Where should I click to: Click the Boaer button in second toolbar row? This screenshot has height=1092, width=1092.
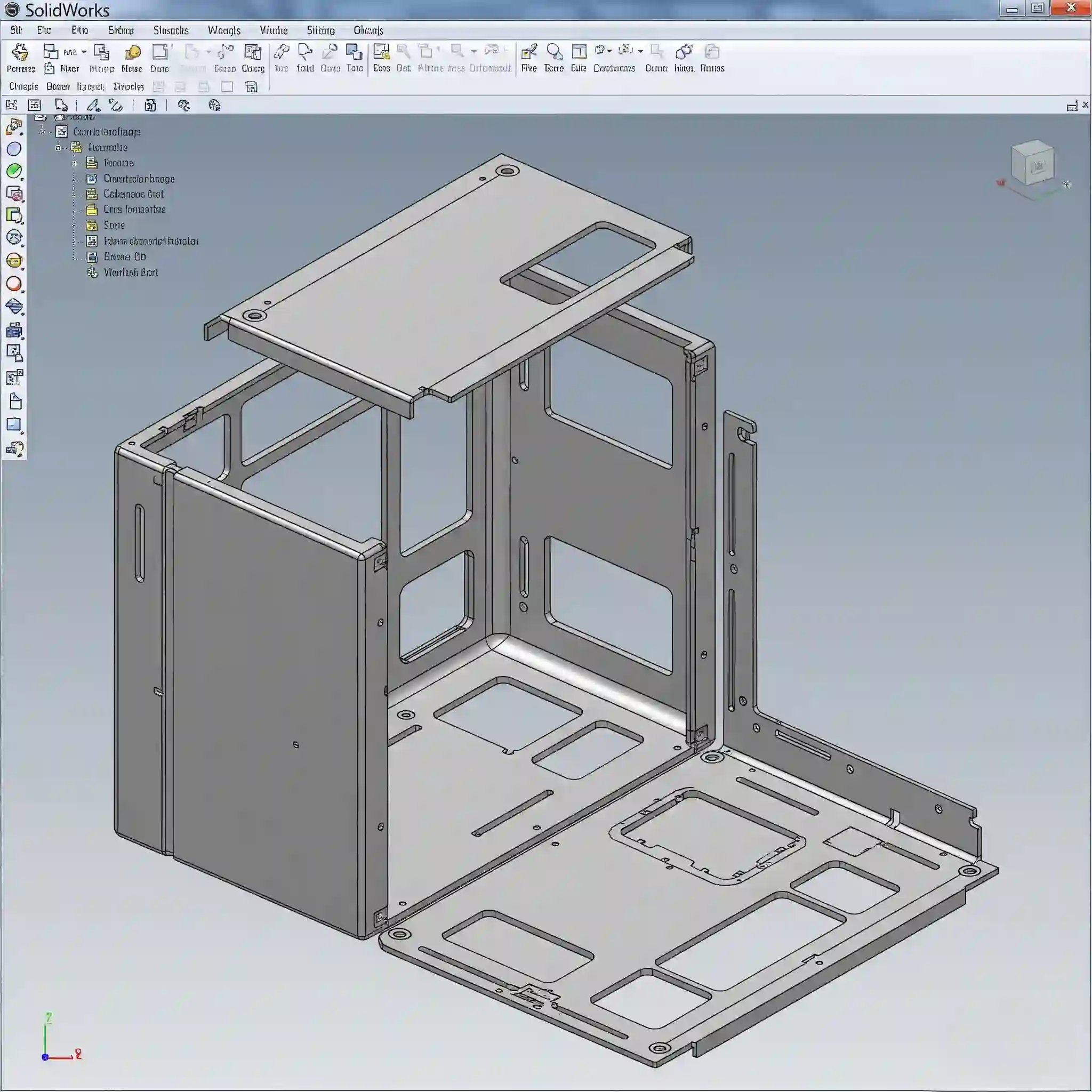(58, 86)
